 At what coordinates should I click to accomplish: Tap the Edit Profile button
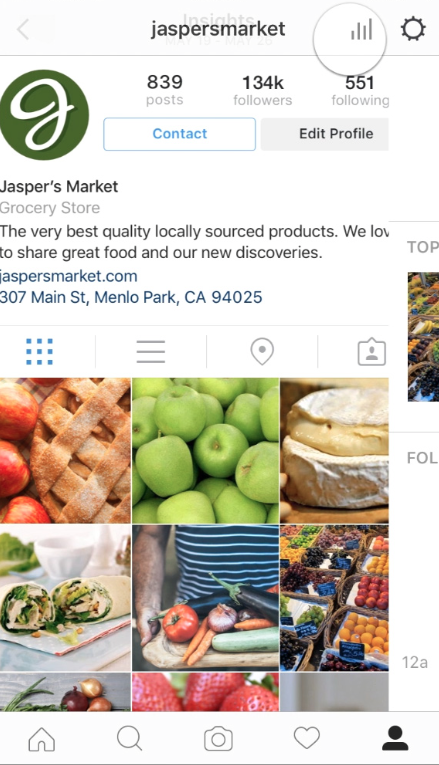[325, 134]
